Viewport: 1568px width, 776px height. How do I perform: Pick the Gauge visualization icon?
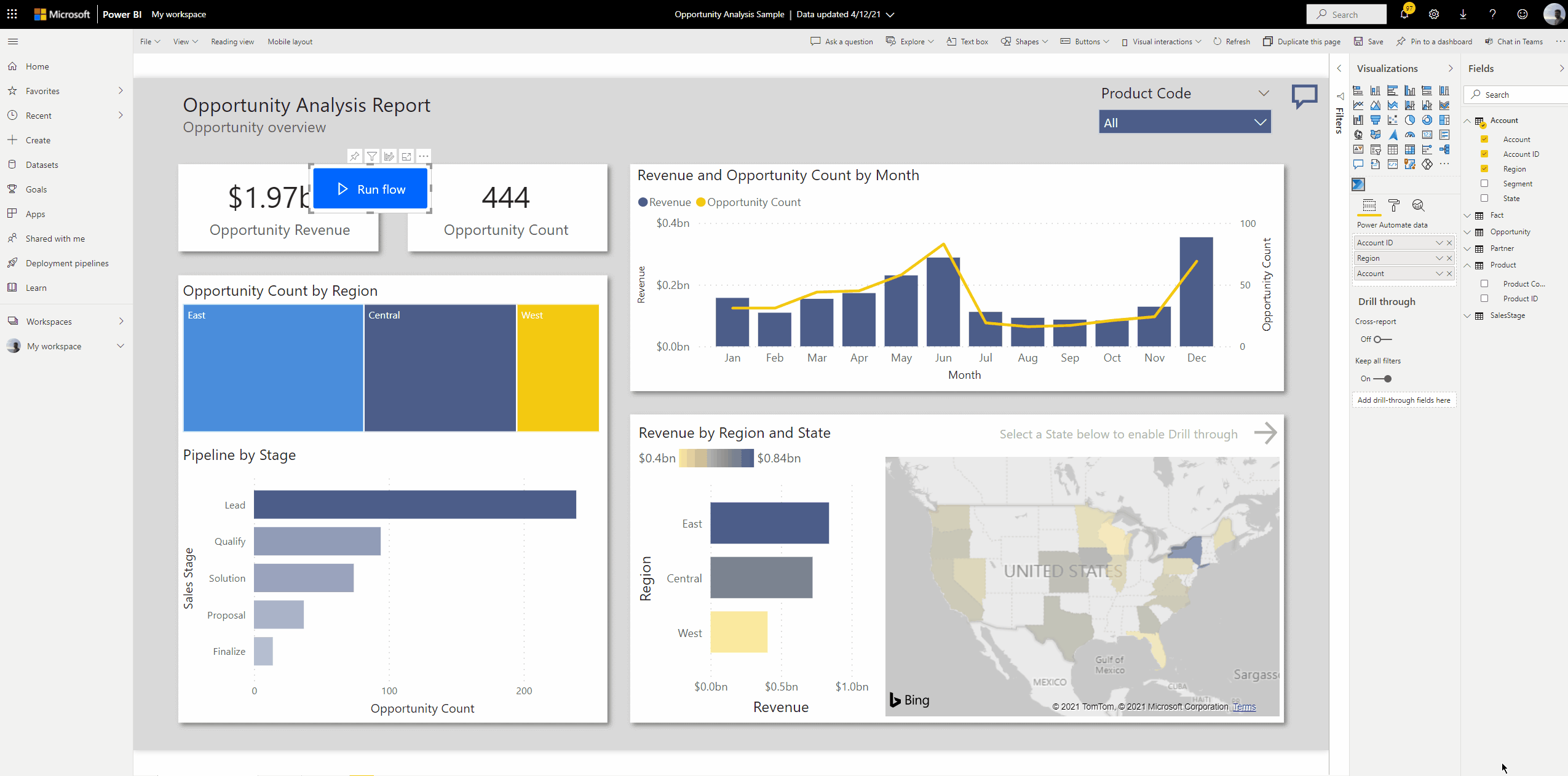1410,135
